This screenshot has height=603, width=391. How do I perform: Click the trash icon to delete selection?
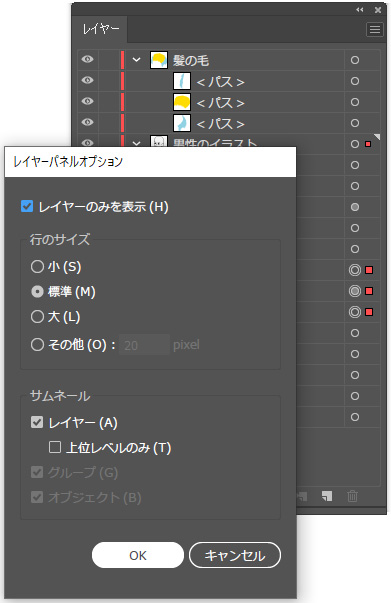point(352,496)
